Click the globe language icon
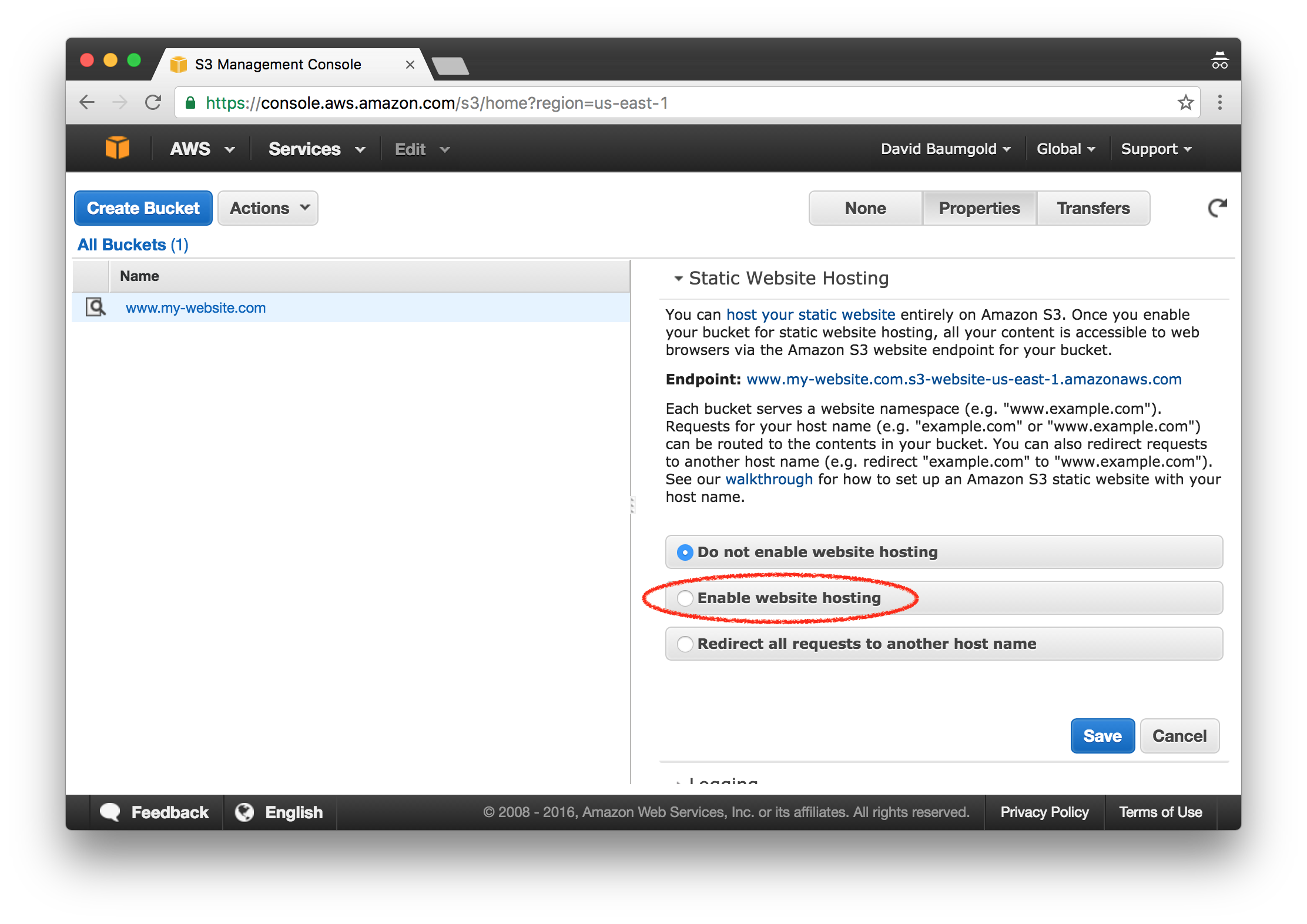The image size is (1307, 924). point(244,812)
